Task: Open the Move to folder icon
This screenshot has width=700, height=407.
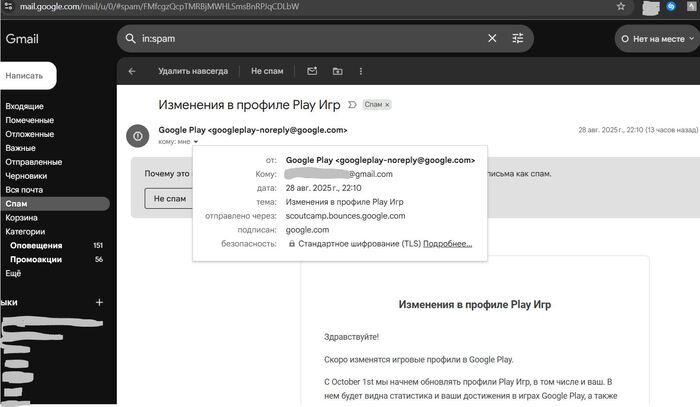Action: click(x=338, y=71)
